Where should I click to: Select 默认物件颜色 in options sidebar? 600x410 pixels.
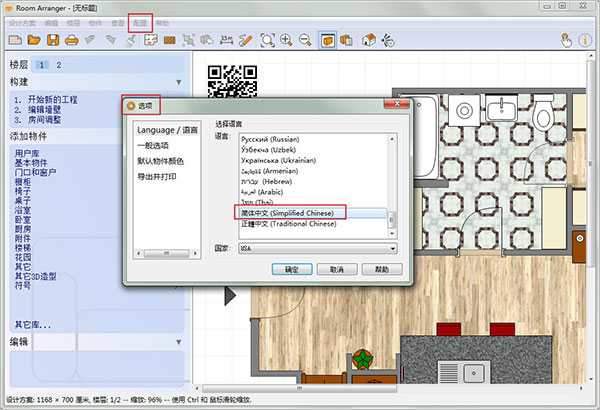pos(165,161)
